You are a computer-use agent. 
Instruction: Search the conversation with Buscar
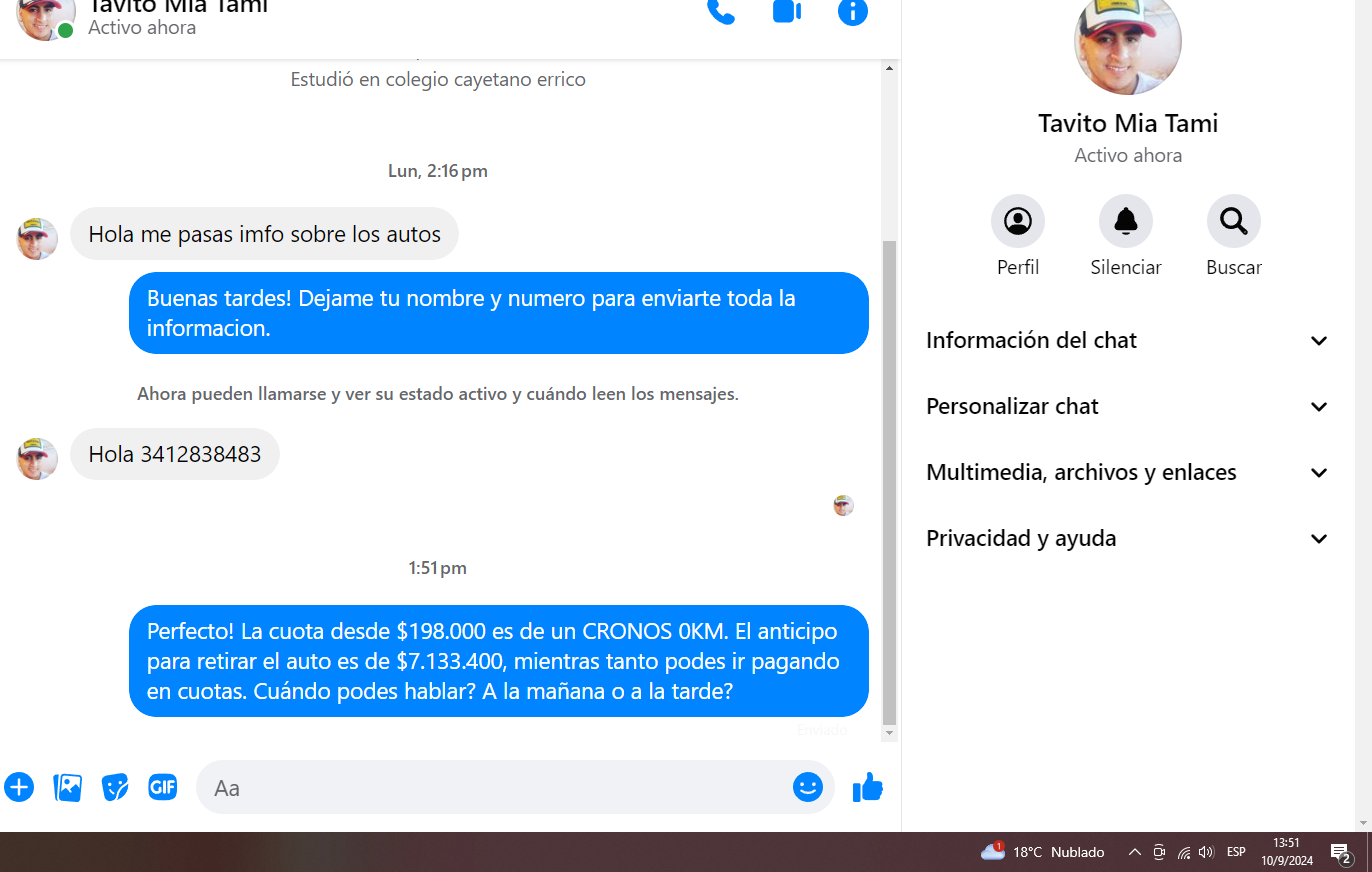click(1233, 221)
